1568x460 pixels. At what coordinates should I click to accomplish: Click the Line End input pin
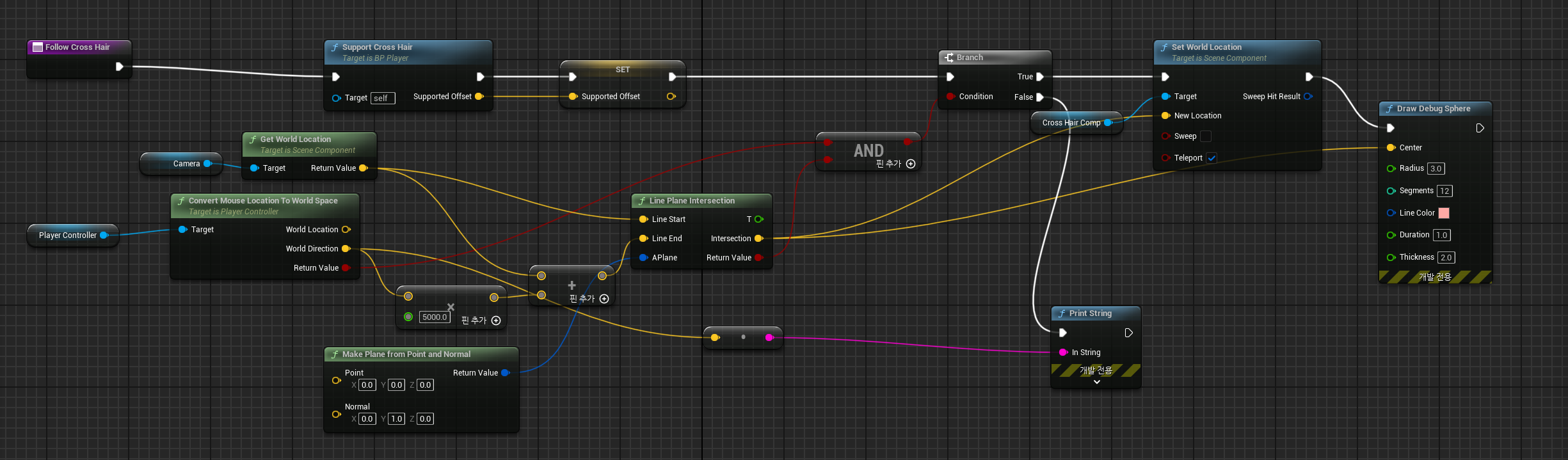point(643,239)
